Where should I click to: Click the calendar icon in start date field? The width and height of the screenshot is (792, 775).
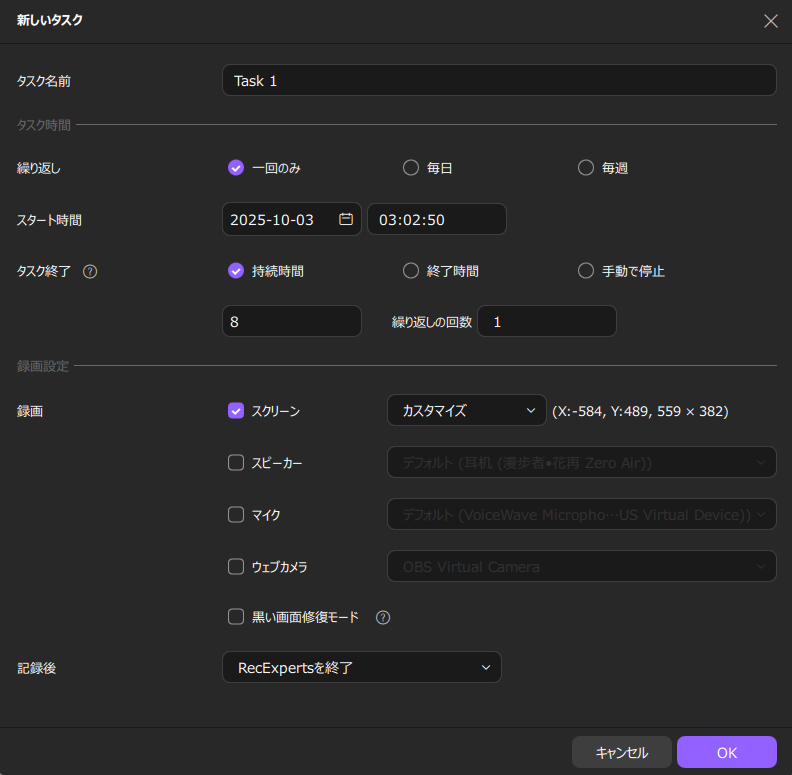pyautogui.click(x=346, y=219)
